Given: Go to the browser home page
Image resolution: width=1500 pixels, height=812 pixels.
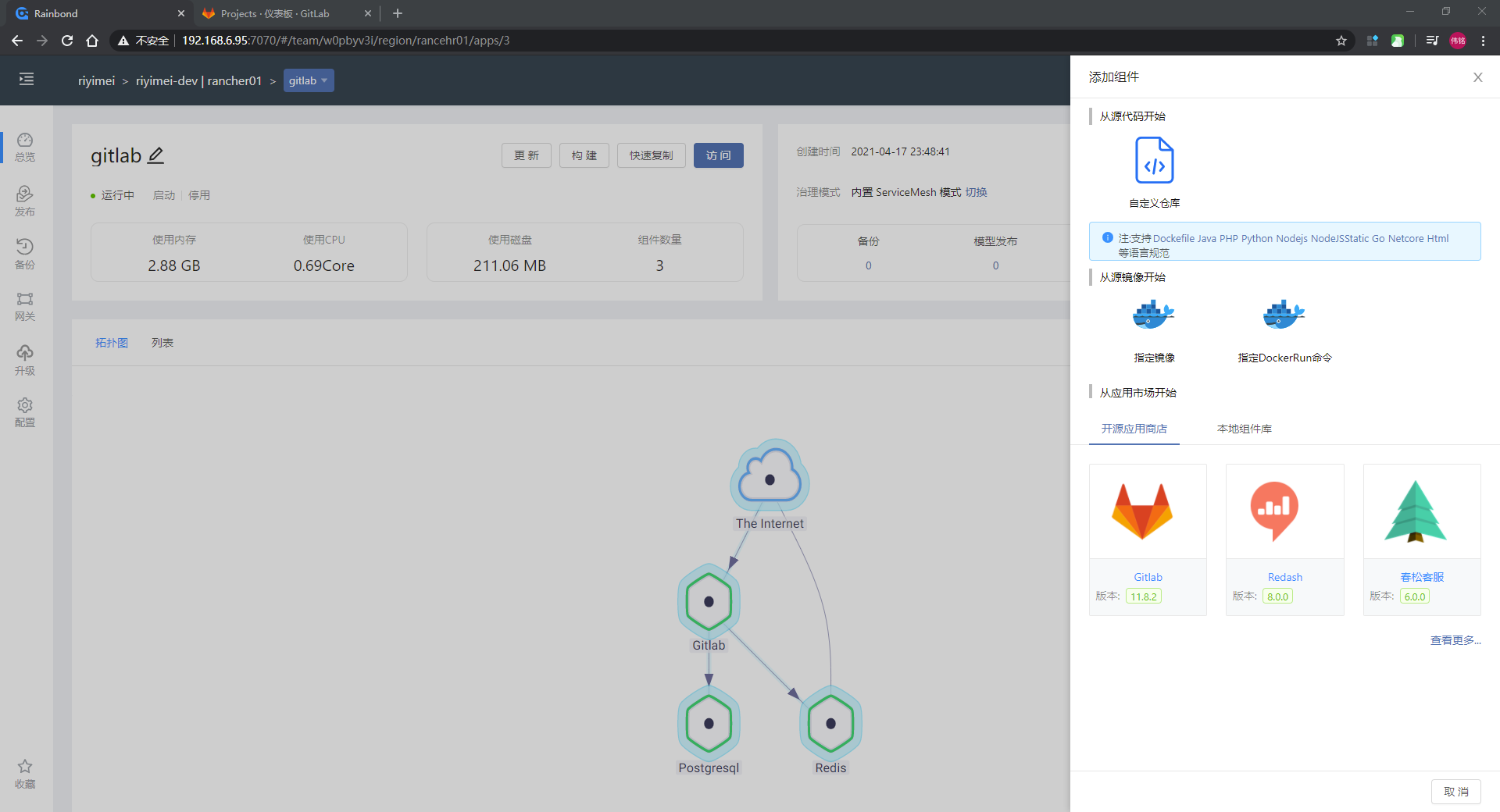Looking at the screenshot, I should 92,41.
